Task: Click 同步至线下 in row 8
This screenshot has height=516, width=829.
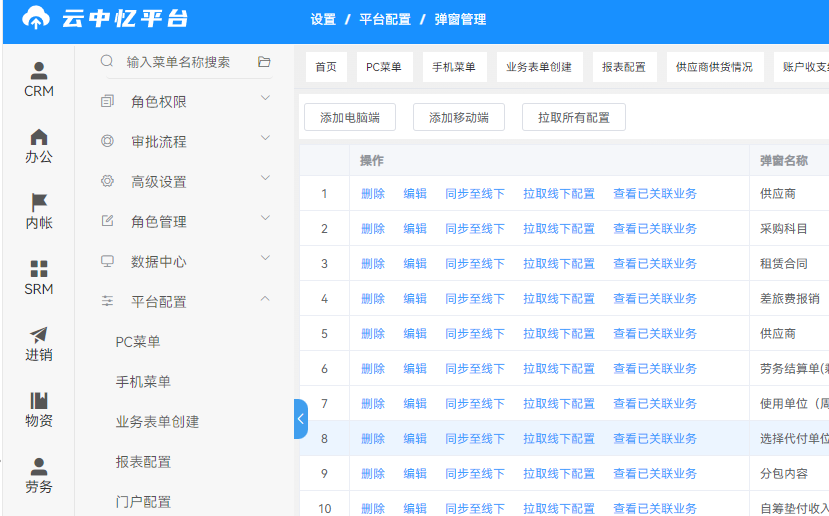Action: [x=475, y=438]
